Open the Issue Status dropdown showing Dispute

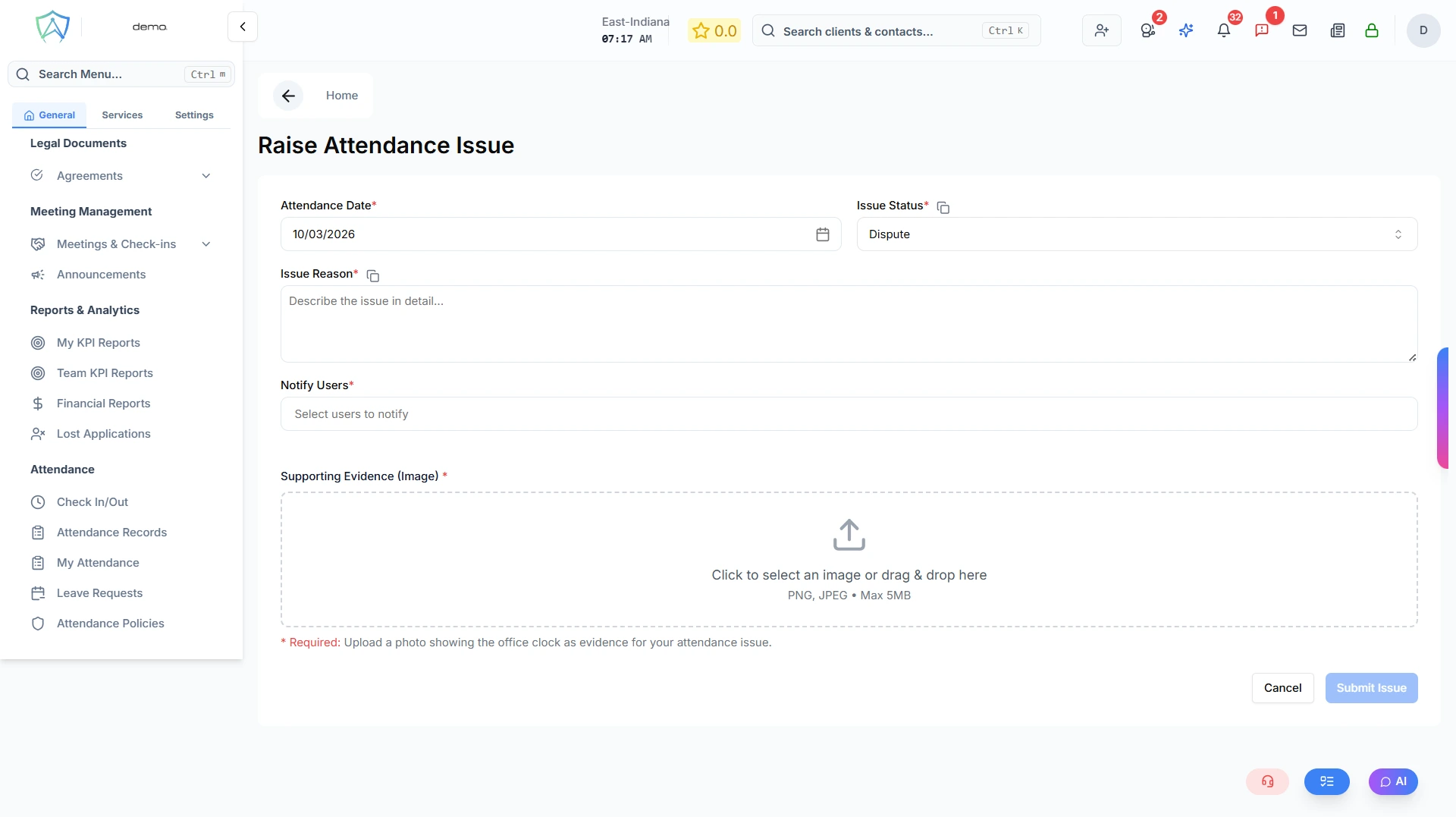tap(1135, 234)
